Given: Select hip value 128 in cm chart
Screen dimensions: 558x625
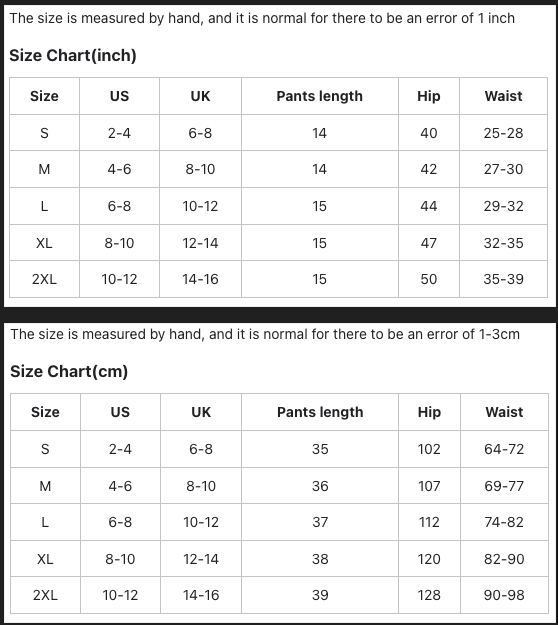Looking at the screenshot, I should click(429, 595).
